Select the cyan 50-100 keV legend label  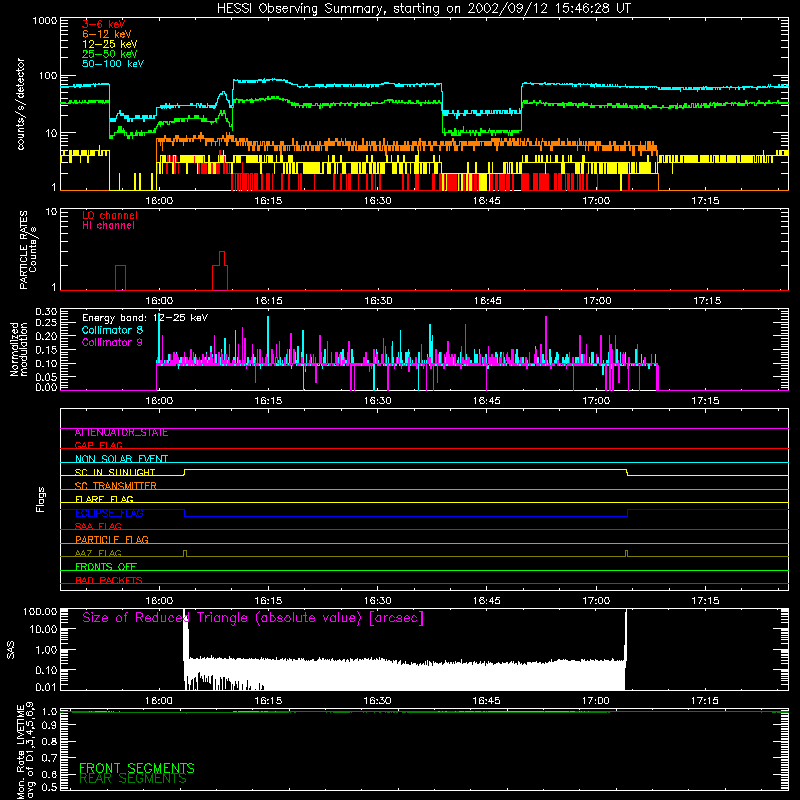(113, 64)
